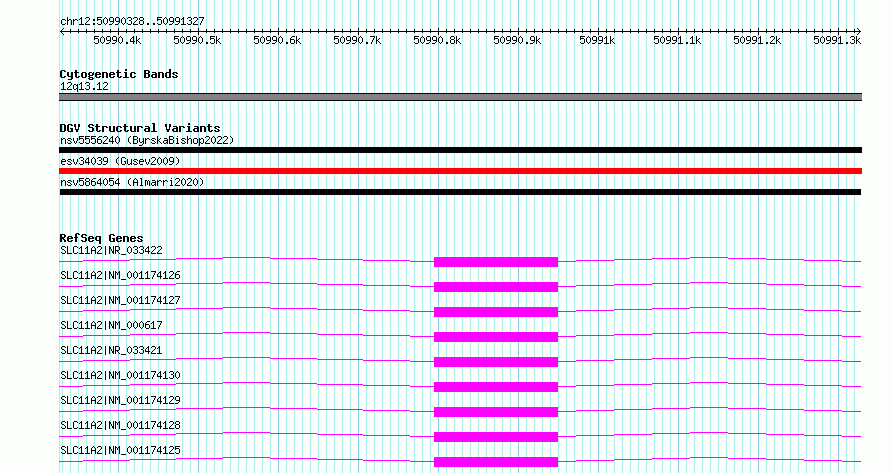The width and height of the screenshot is (890, 473).
Task: Select transcript label SLC11A2|NM_001174129
Action: (120, 400)
